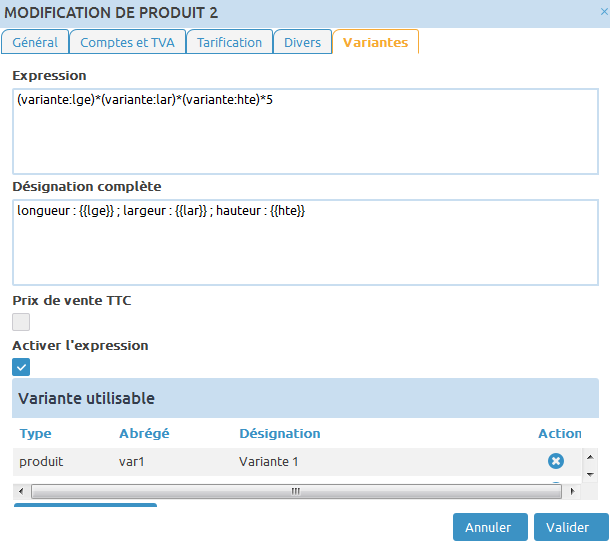610x544 pixels.
Task: Click the active Variantes tab
Action: [x=375, y=42]
